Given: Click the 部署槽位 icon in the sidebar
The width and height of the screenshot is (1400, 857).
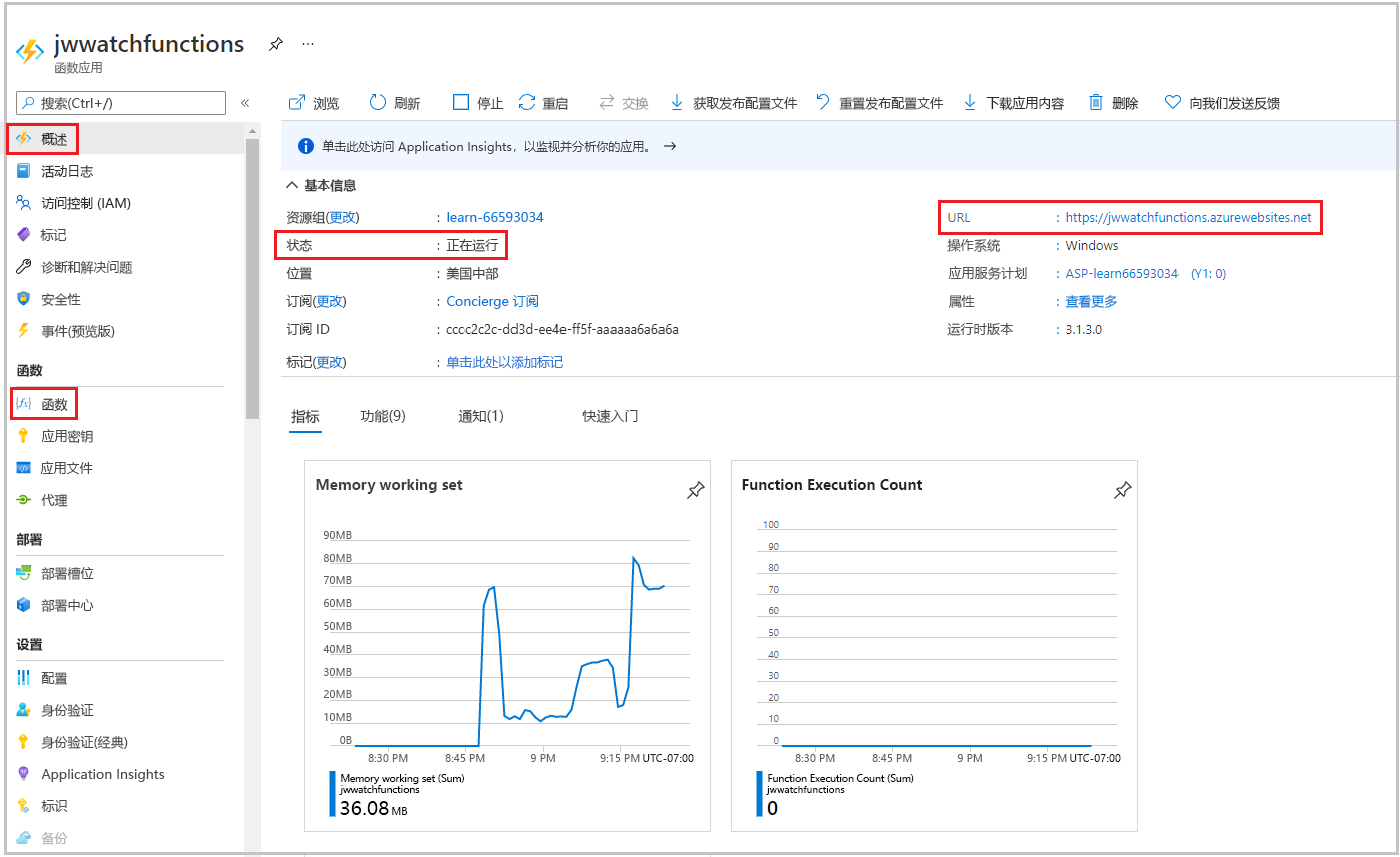Looking at the screenshot, I should 24,573.
